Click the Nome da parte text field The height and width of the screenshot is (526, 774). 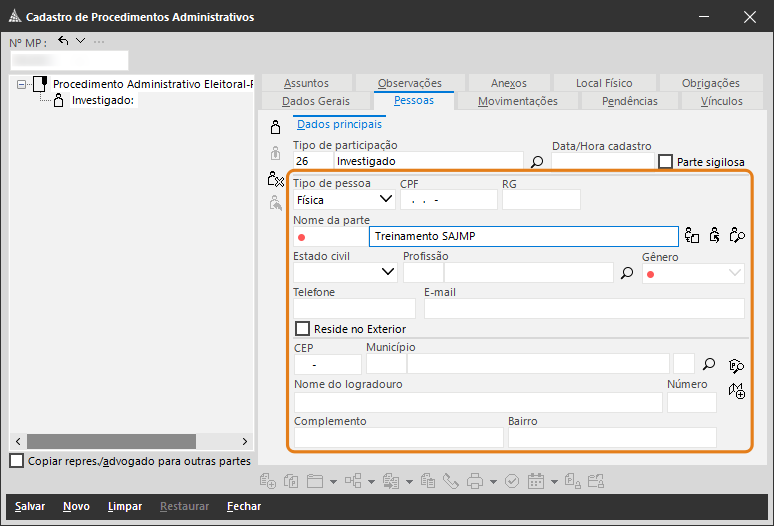click(524, 236)
